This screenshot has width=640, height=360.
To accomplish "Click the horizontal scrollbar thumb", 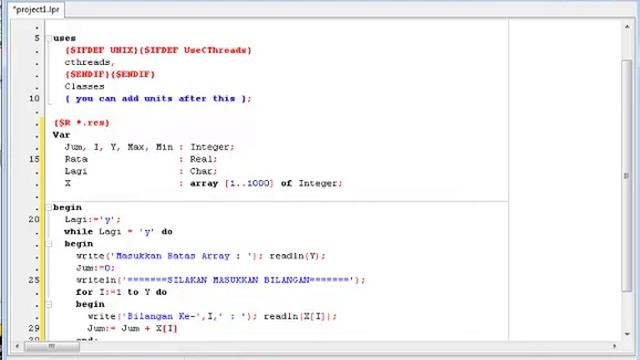I will [52, 347].
